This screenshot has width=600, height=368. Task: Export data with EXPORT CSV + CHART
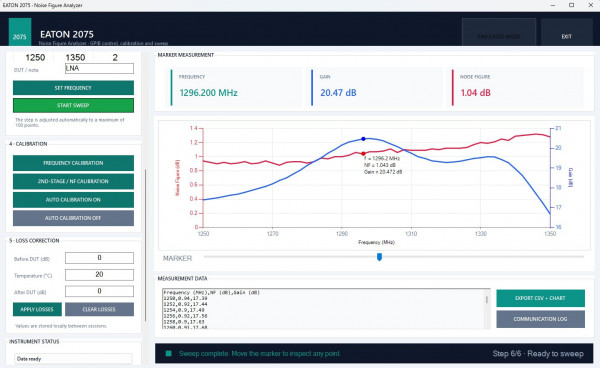click(x=540, y=298)
